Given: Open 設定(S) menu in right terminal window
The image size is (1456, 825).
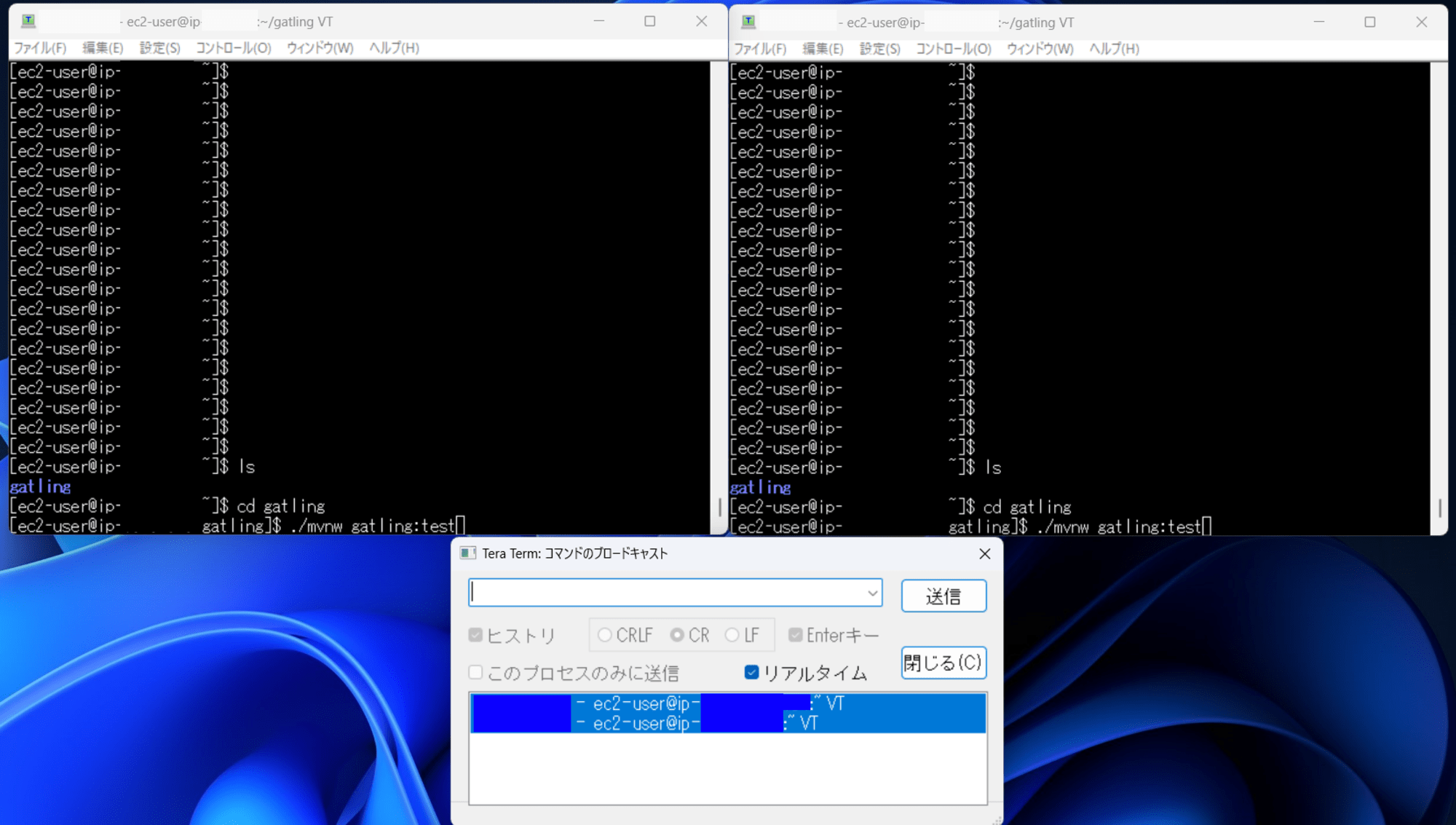Looking at the screenshot, I should pyautogui.click(x=879, y=49).
